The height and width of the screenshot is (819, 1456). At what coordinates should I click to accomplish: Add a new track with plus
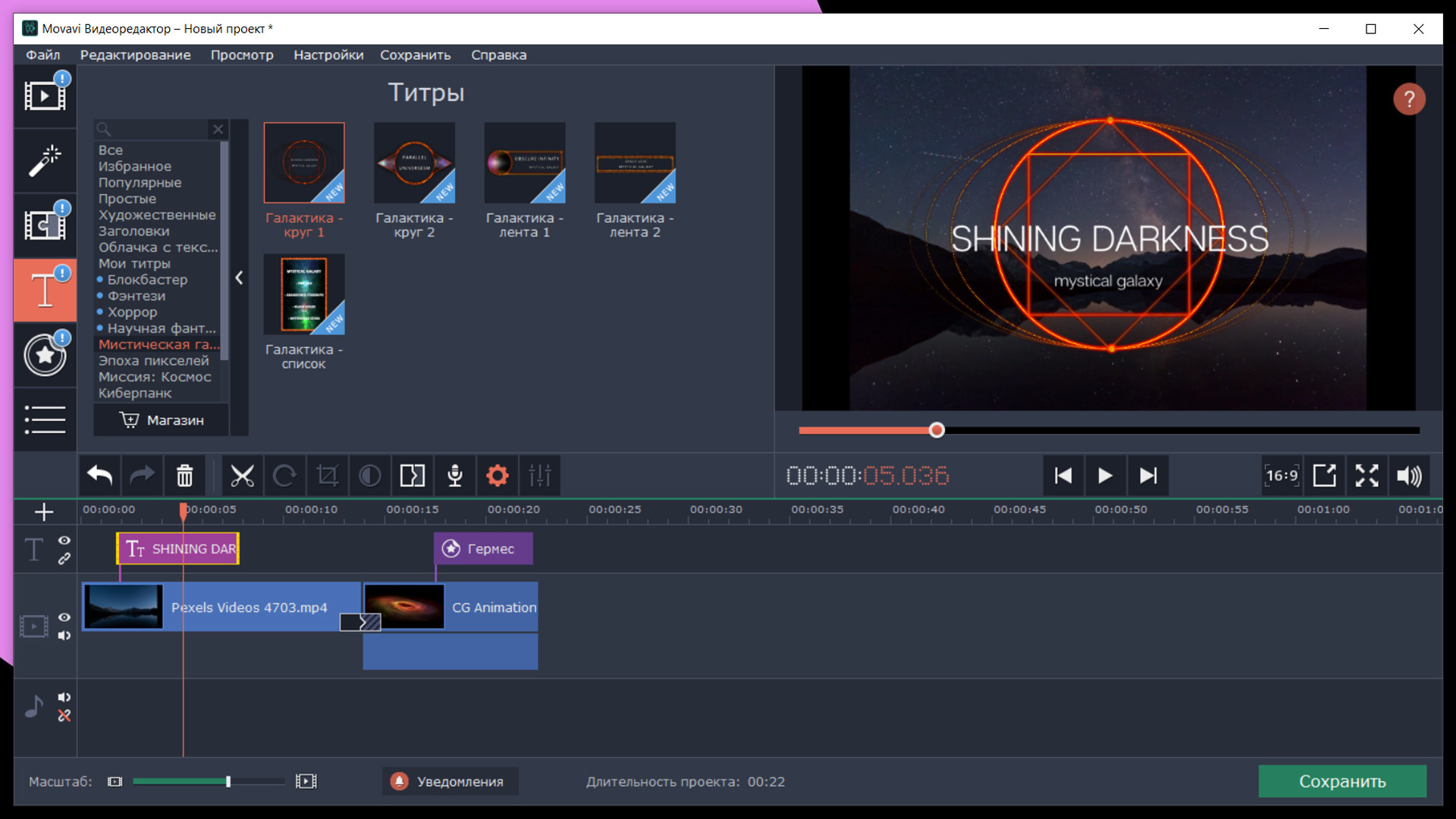coord(44,512)
